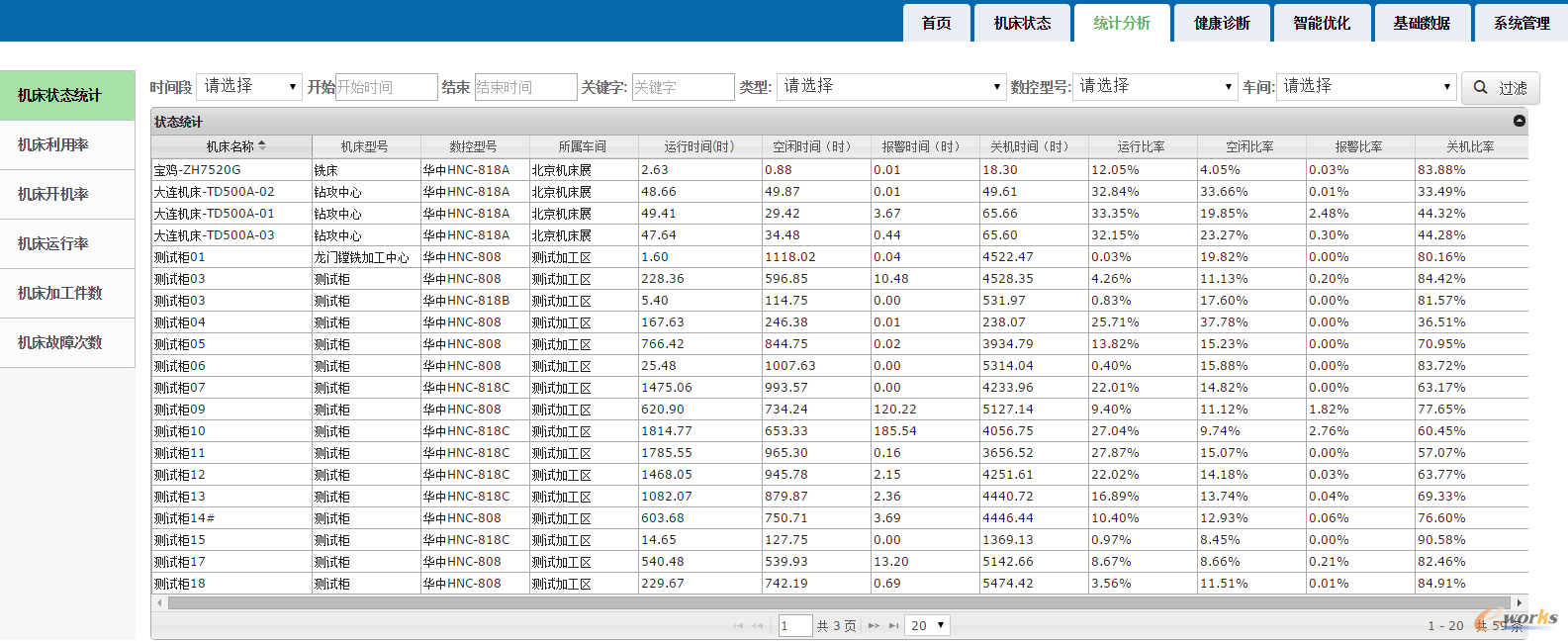Sort by 数控型号 column header
Screen dimensions: 1568x641
click(x=475, y=146)
